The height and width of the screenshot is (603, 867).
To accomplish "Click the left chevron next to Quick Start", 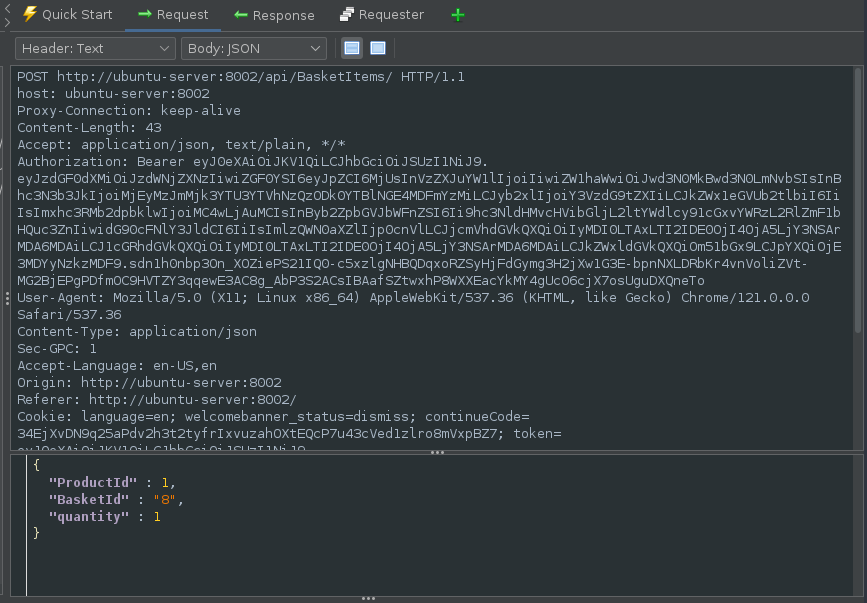I will click(x=7, y=8).
